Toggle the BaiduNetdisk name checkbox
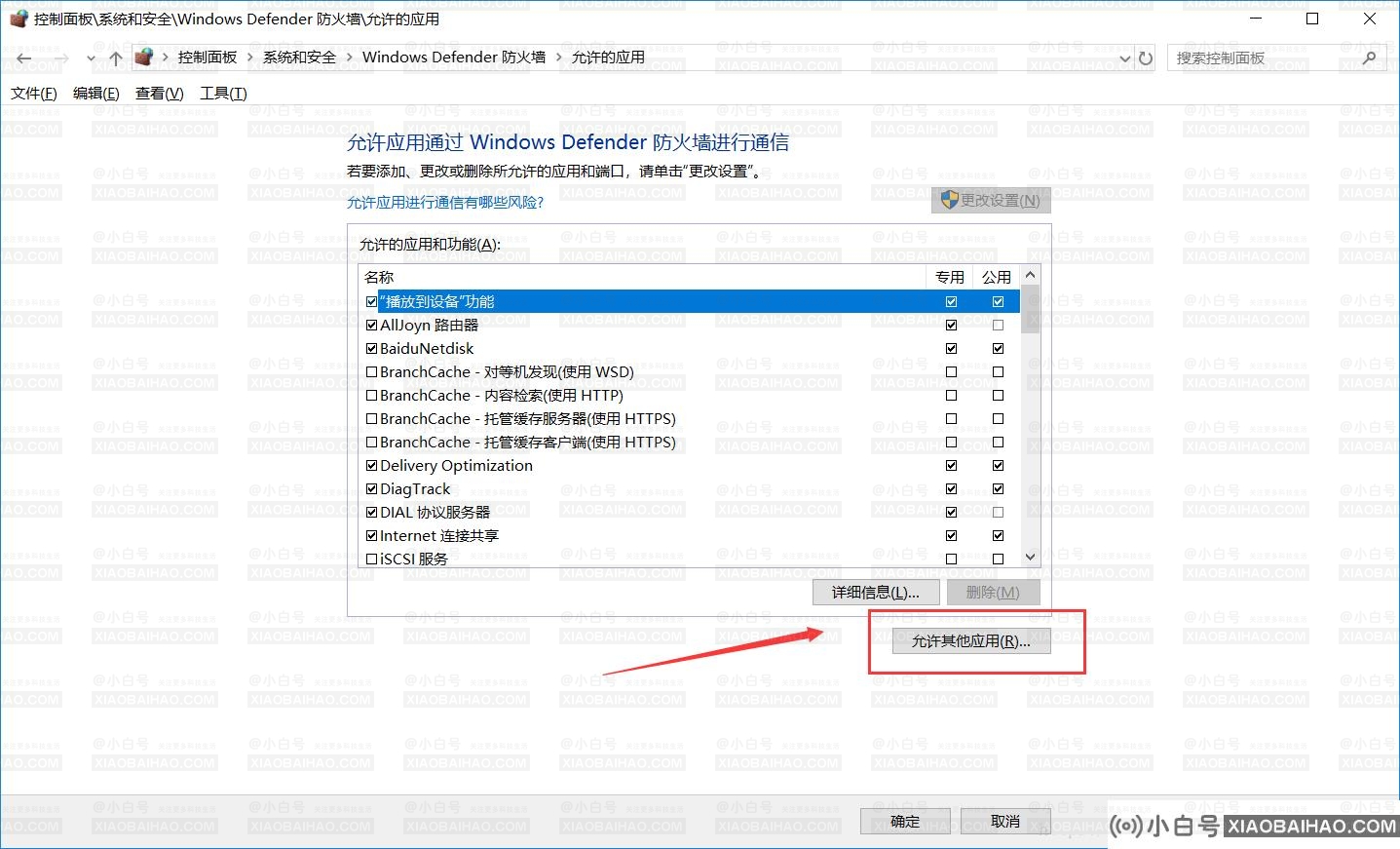 pyautogui.click(x=371, y=349)
